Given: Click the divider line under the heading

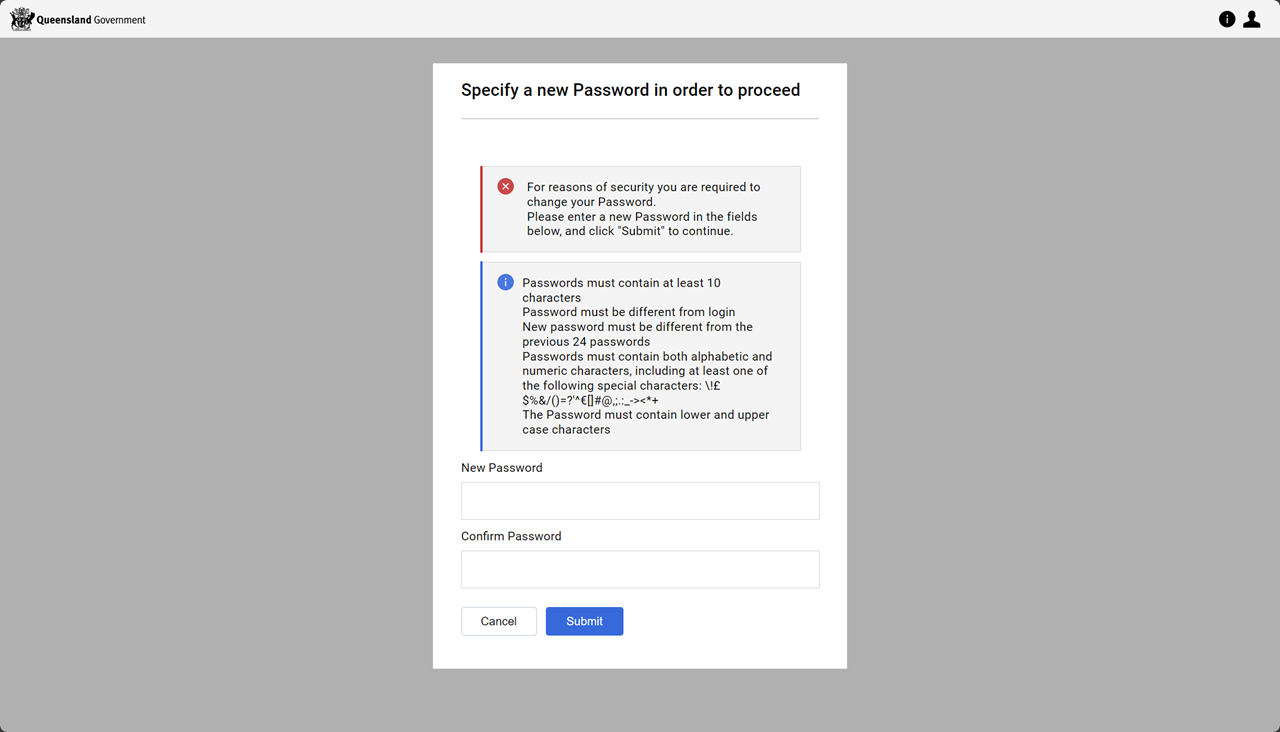Looking at the screenshot, I should [640, 119].
